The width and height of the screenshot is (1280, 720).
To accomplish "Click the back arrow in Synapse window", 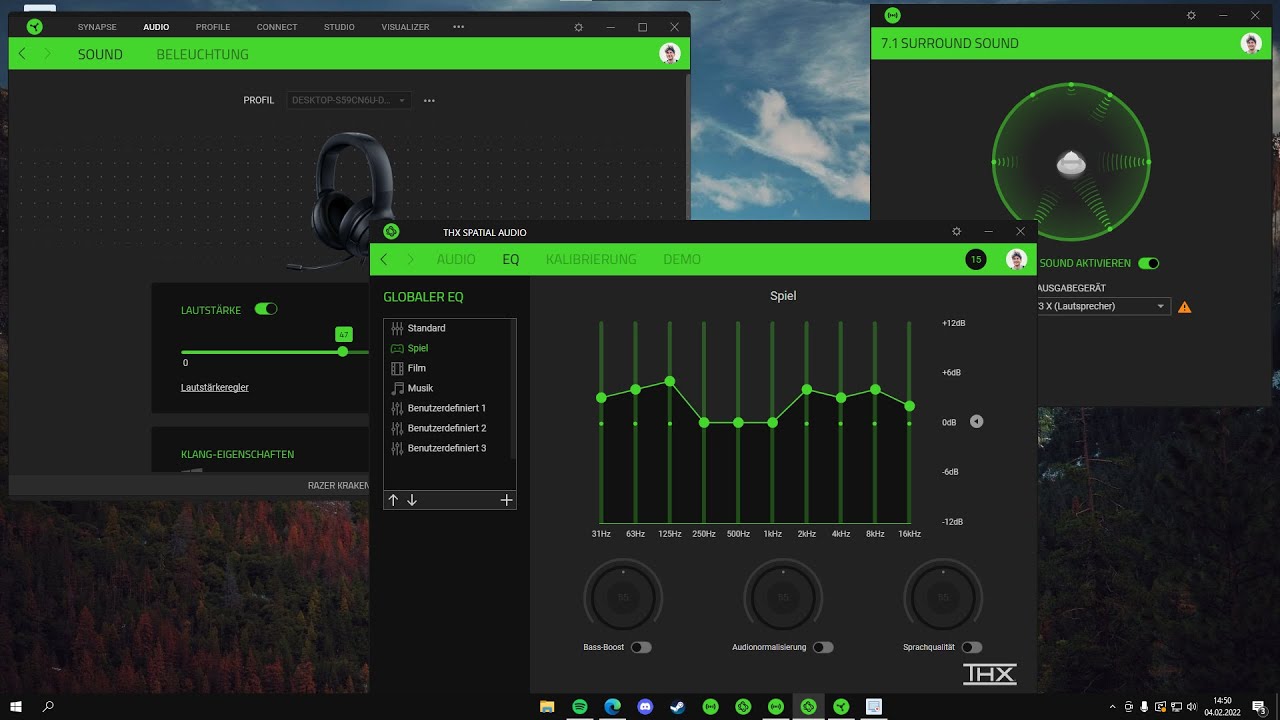I will 22,54.
